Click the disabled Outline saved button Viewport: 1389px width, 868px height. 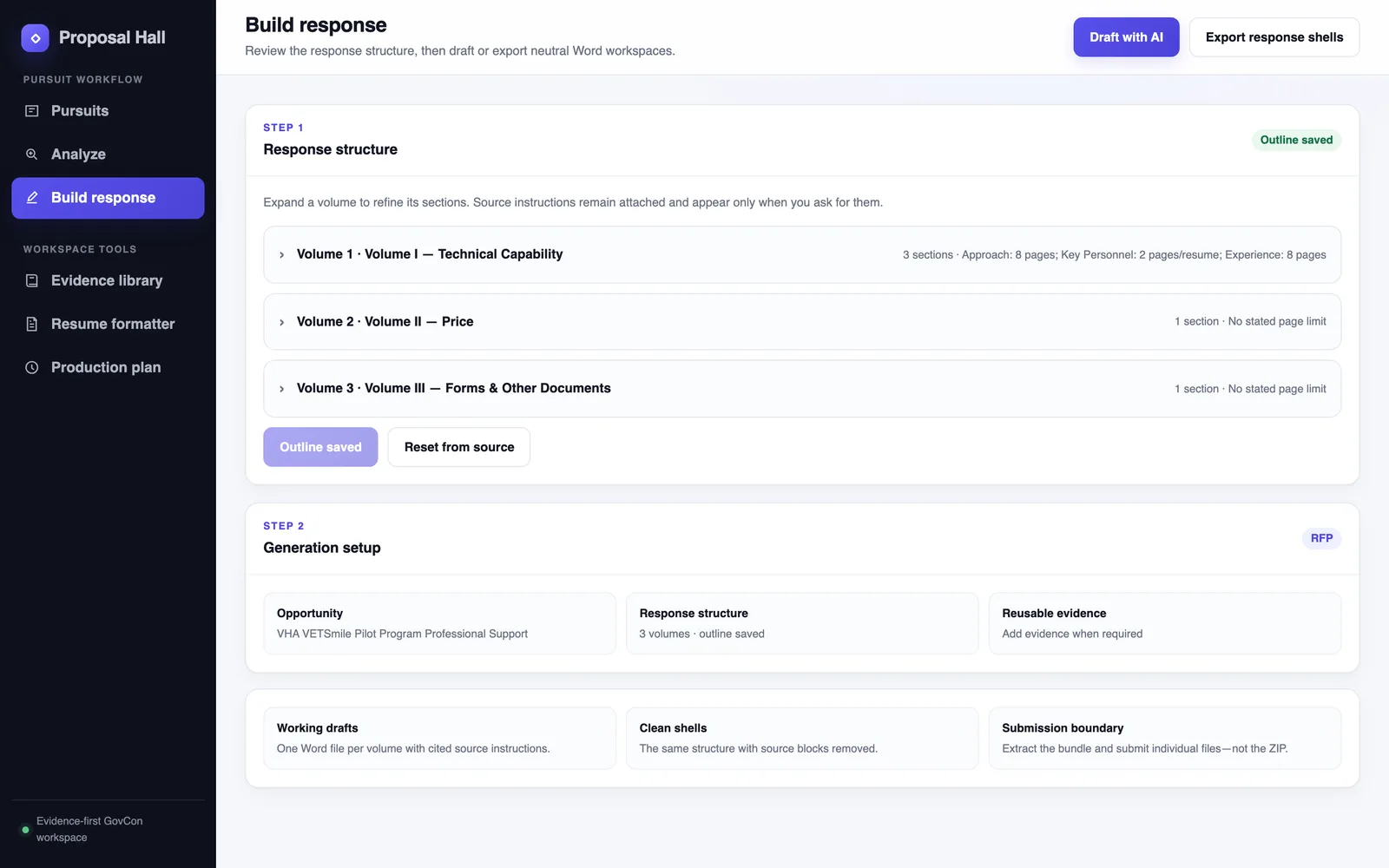point(320,447)
